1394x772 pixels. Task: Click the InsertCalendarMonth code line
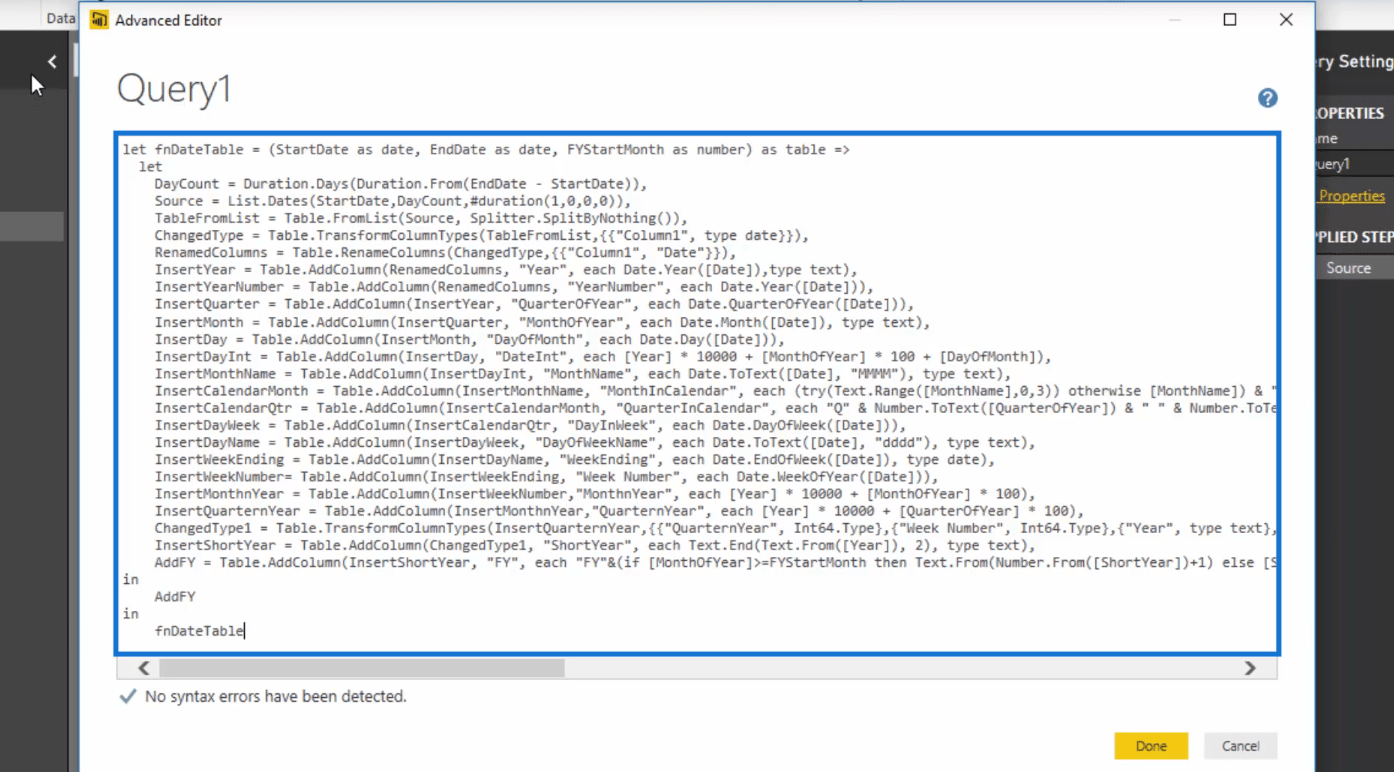coord(716,390)
